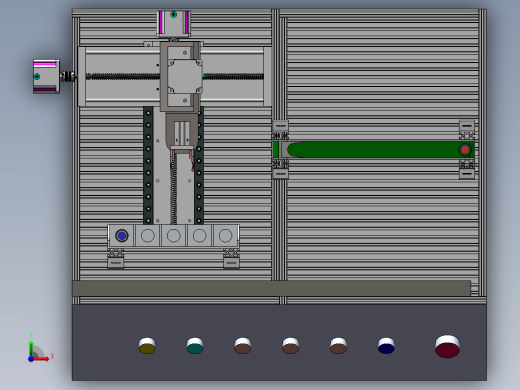This screenshot has height=390, width=520.
Task: Click the long grey-brown bar above the control panel
Action: (x=271, y=288)
